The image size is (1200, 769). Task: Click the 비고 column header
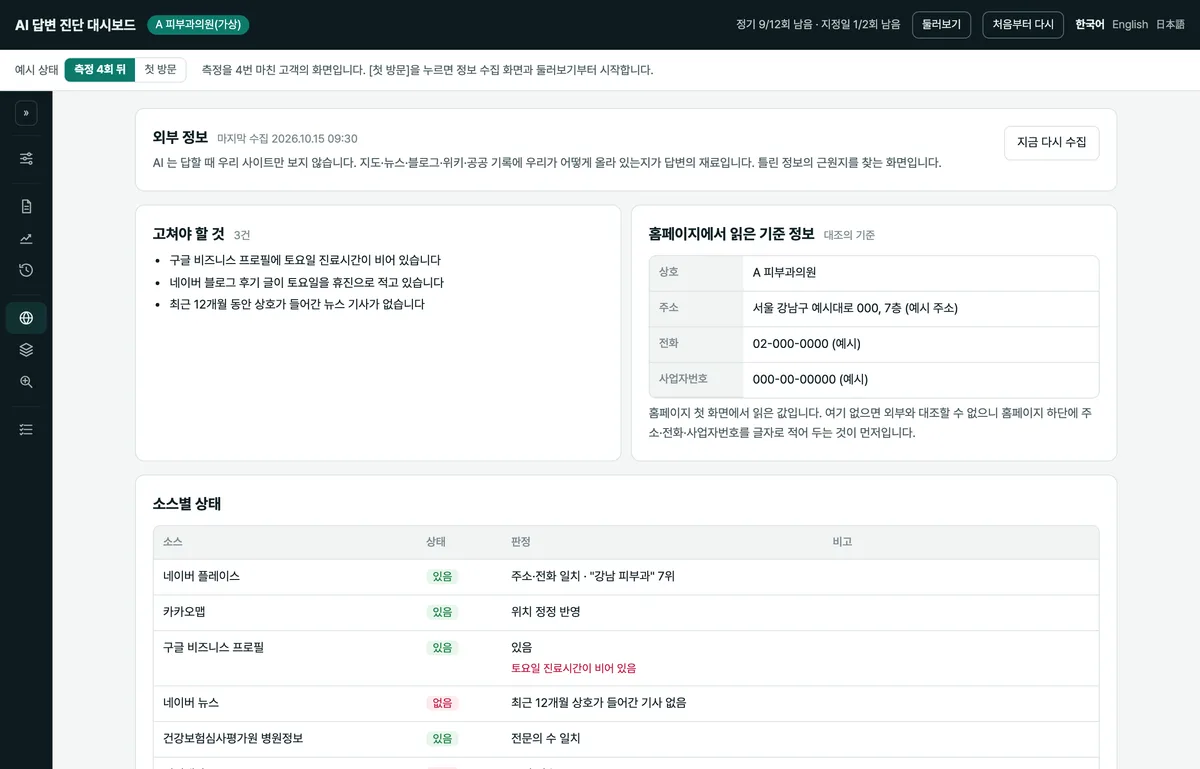pos(843,542)
